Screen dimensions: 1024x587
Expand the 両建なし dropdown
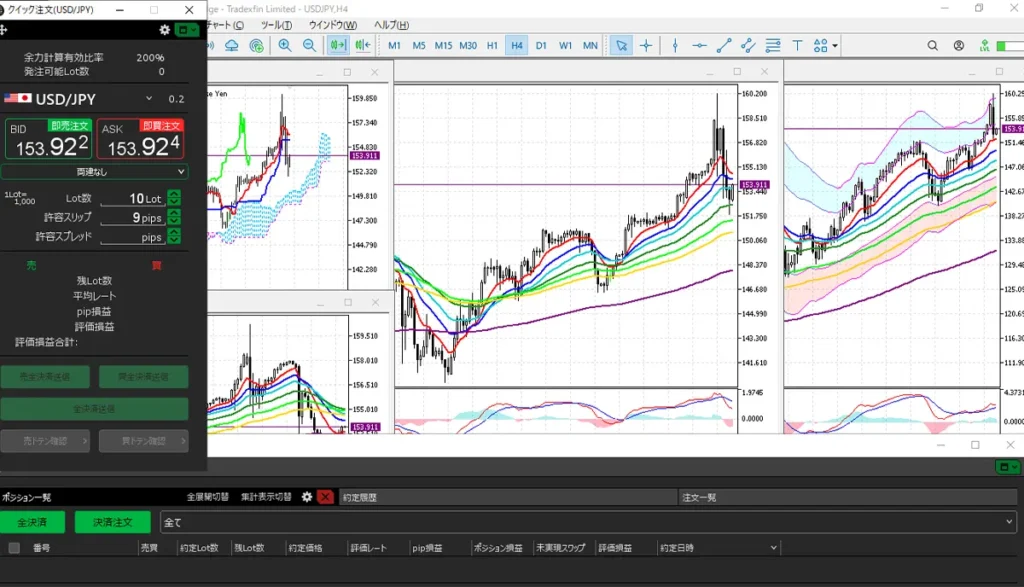tap(95, 172)
